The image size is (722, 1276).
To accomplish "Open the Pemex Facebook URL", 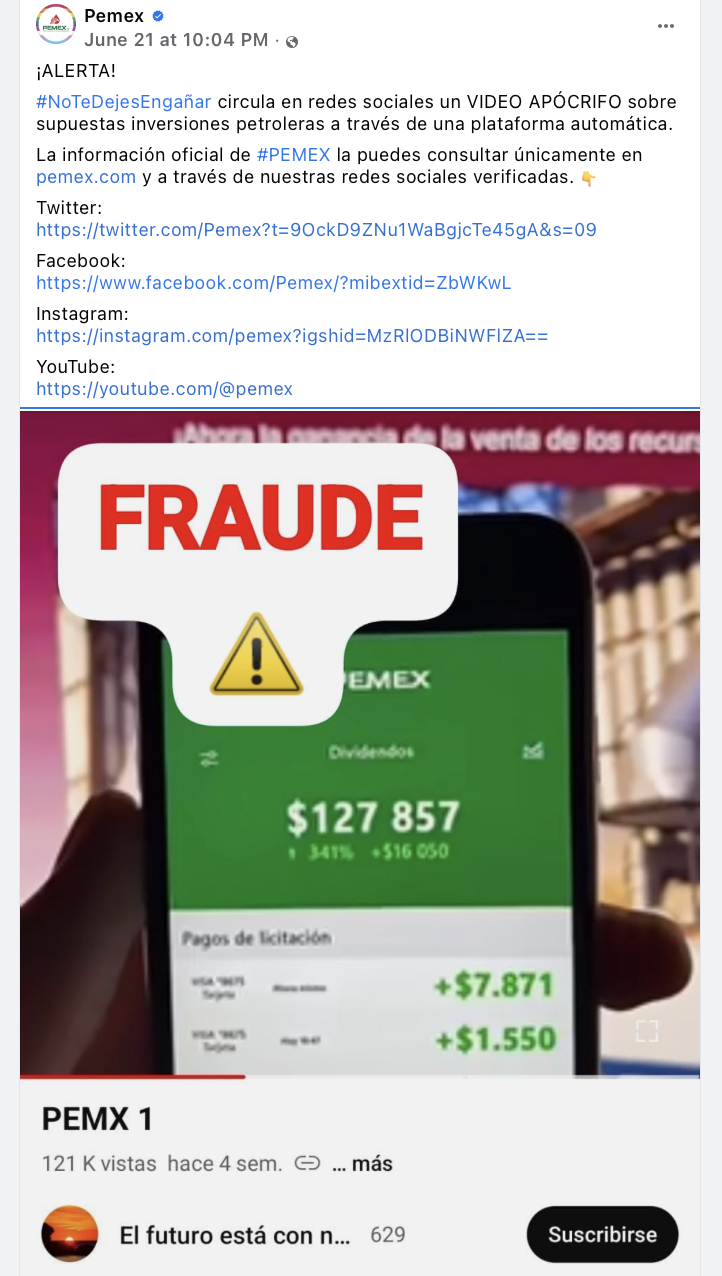I will [x=274, y=282].
